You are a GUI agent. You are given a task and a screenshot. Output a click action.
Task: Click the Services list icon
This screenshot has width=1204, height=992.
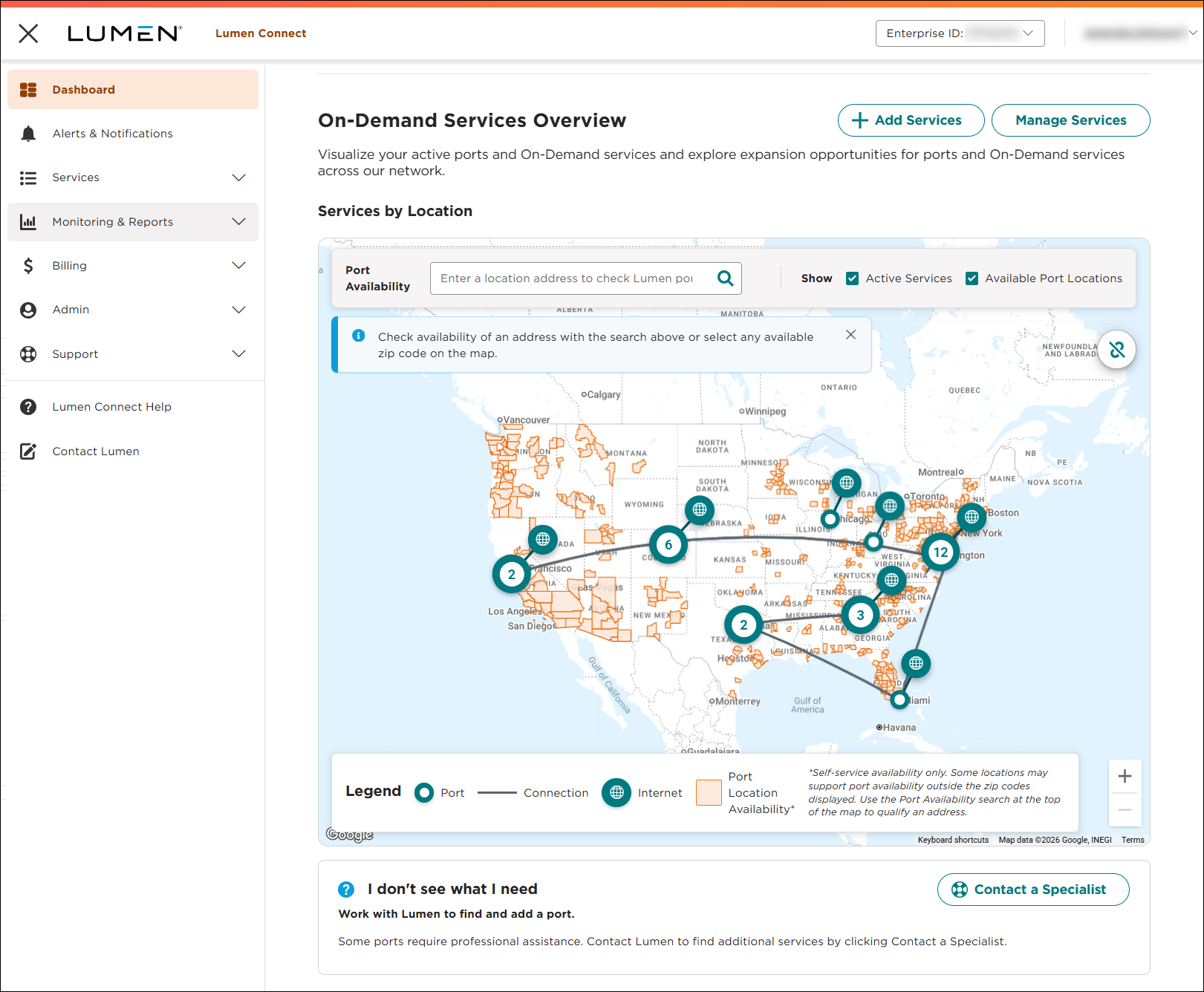[28, 177]
